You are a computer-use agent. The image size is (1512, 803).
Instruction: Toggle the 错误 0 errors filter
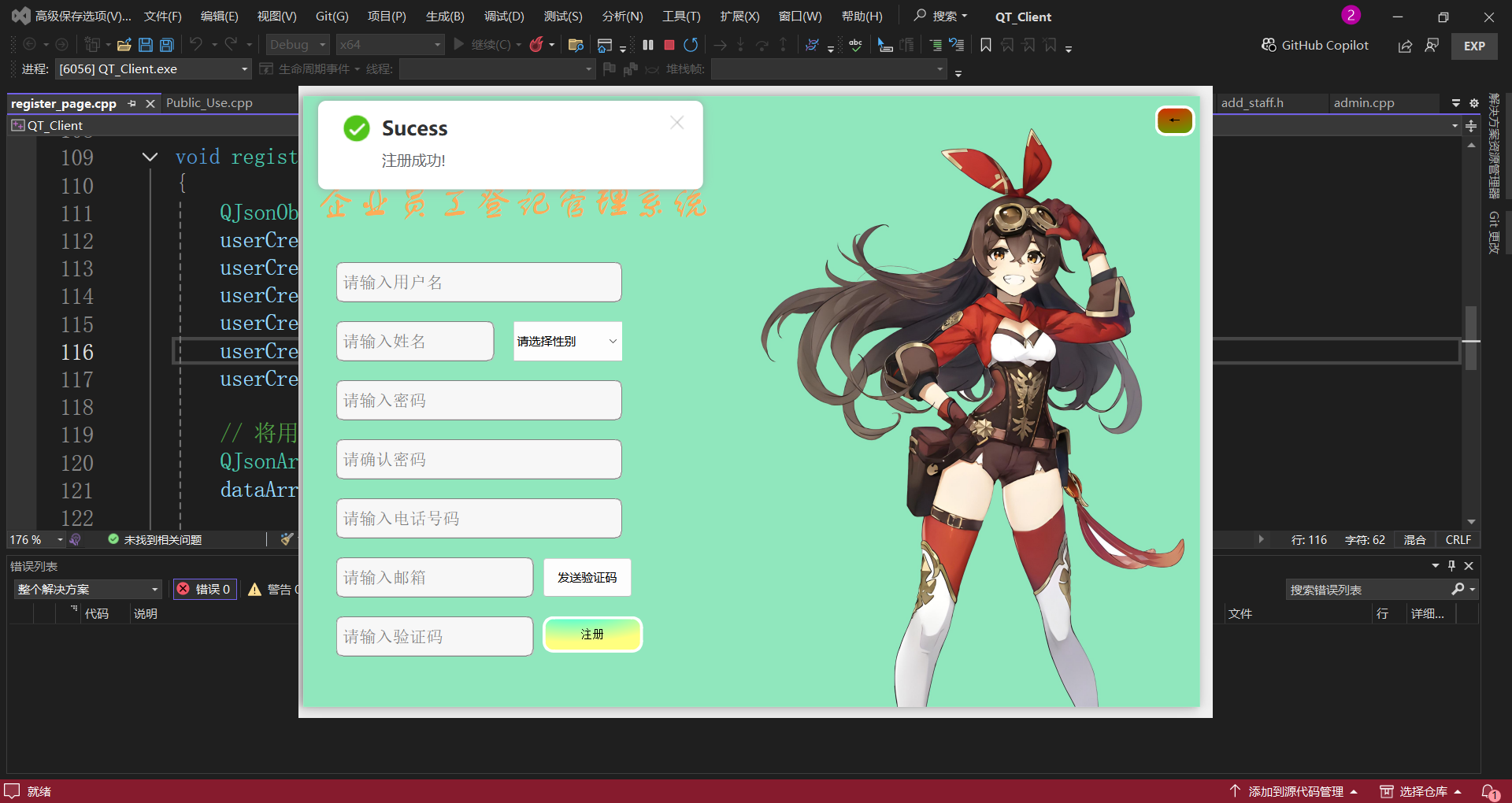click(x=204, y=589)
